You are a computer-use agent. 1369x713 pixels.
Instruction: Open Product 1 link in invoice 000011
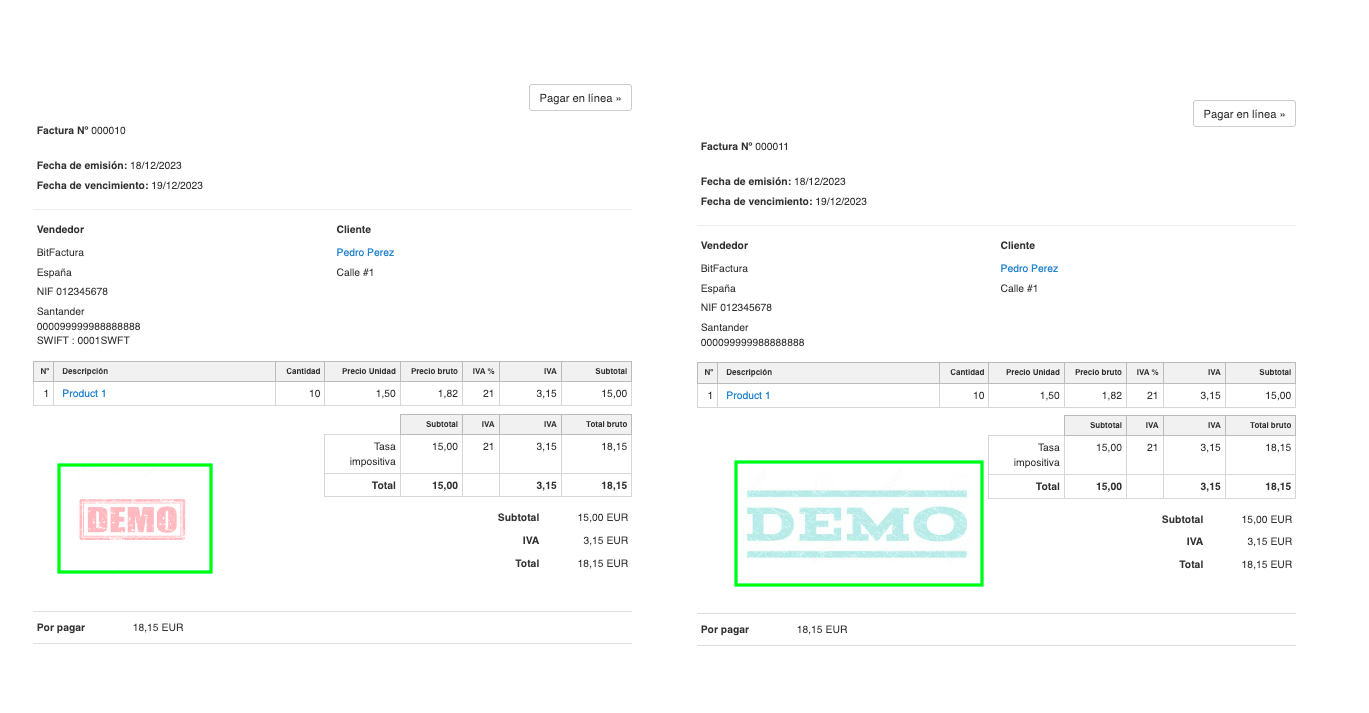748,396
